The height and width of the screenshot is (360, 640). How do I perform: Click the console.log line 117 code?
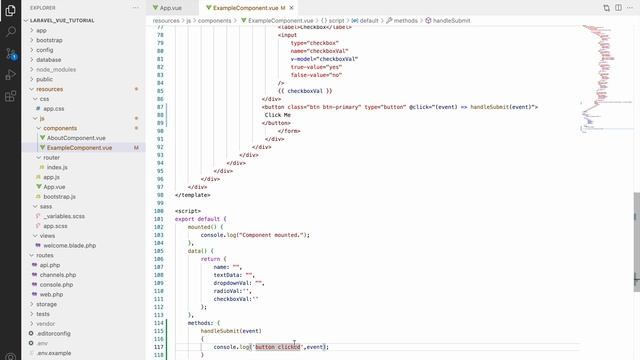[271, 347]
